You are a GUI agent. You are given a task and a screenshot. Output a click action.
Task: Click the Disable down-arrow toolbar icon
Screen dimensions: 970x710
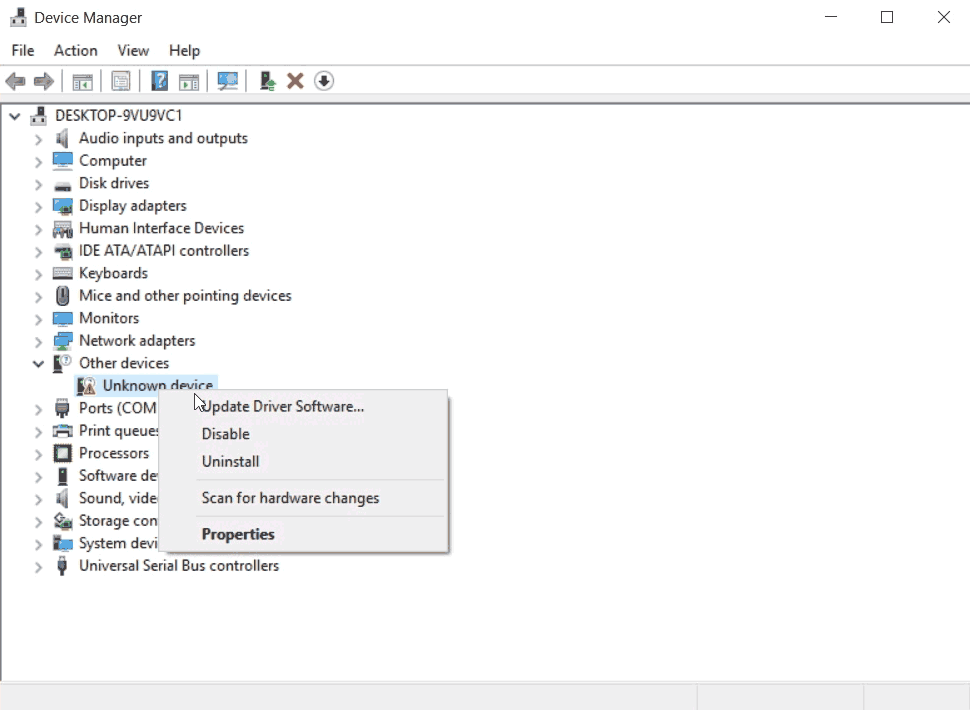(x=324, y=81)
